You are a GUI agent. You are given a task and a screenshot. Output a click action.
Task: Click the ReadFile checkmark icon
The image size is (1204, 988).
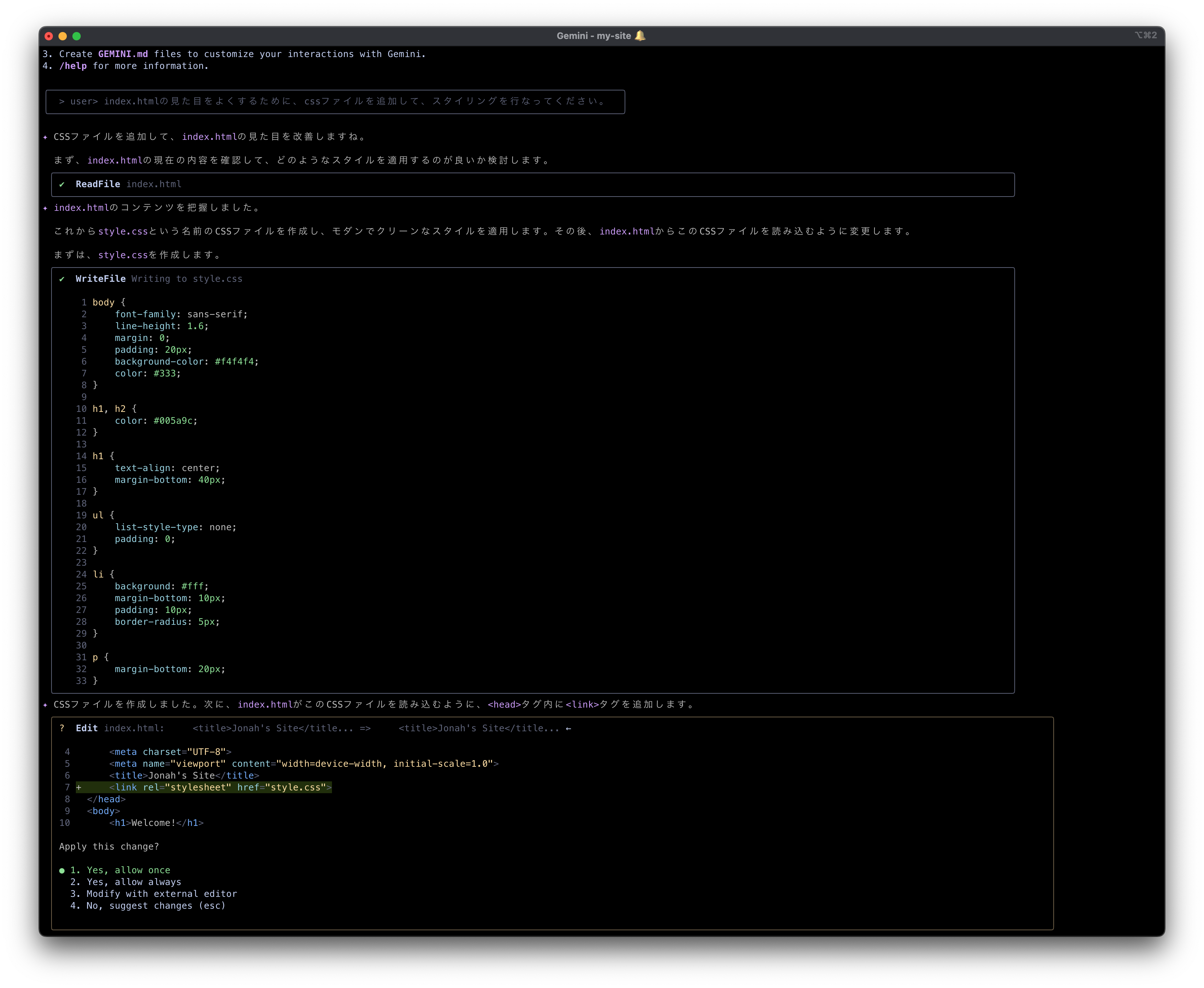tap(62, 184)
